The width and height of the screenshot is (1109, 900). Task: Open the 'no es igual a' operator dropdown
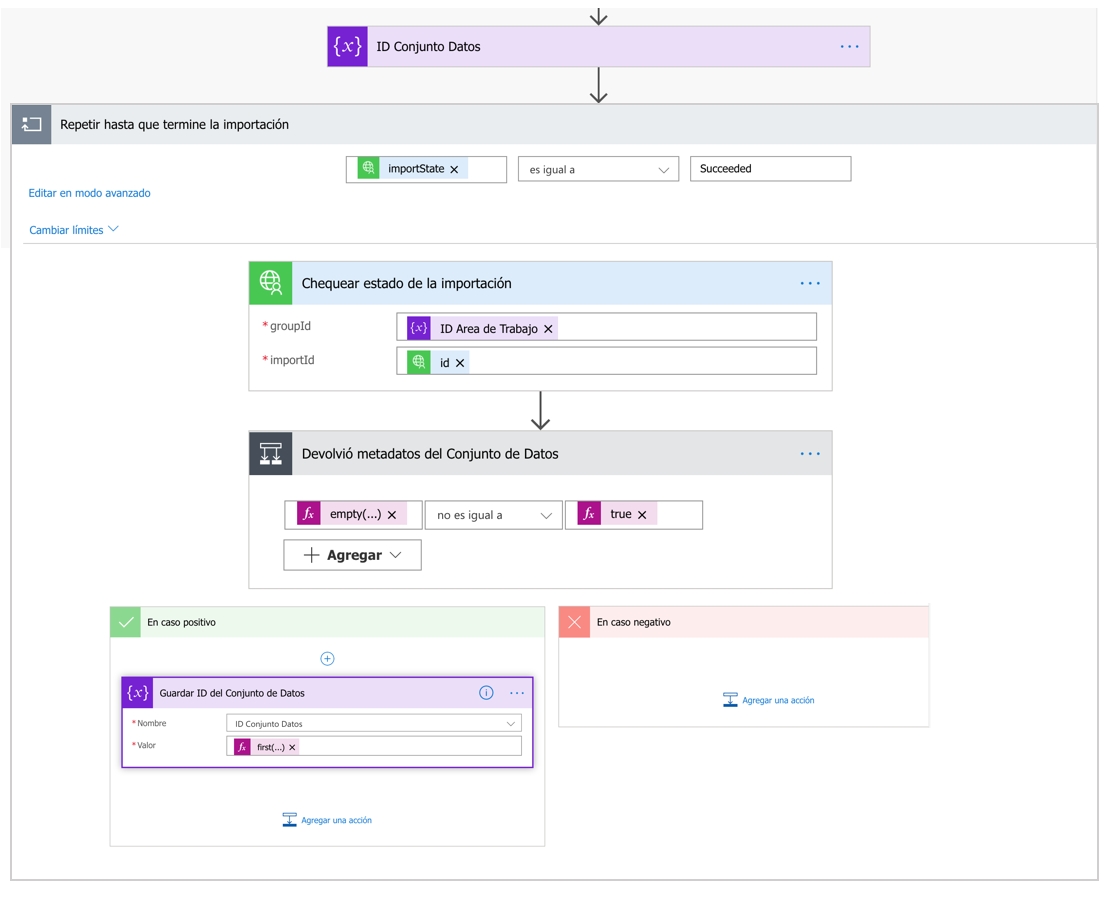(x=493, y=515)
